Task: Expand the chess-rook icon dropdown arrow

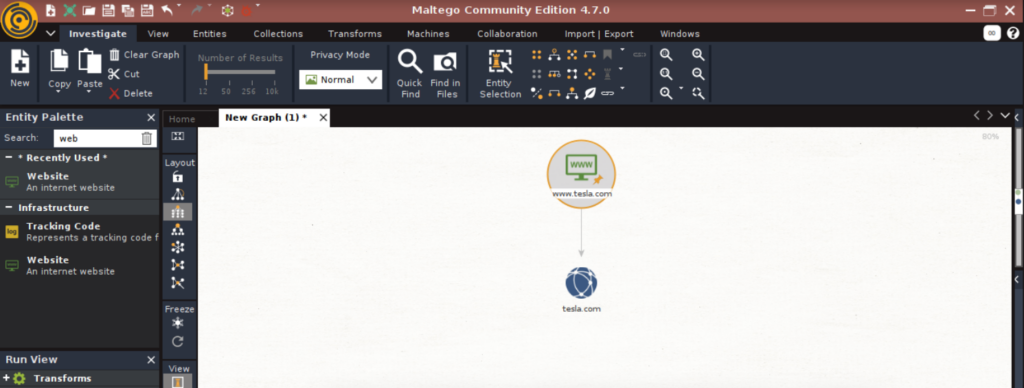Action: (622, 69)
